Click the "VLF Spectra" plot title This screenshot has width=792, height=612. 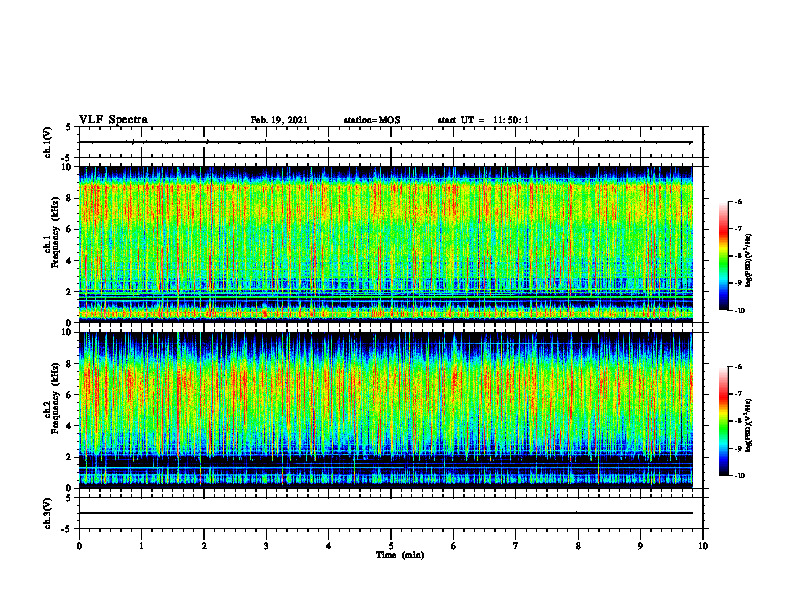pos(113,120)
